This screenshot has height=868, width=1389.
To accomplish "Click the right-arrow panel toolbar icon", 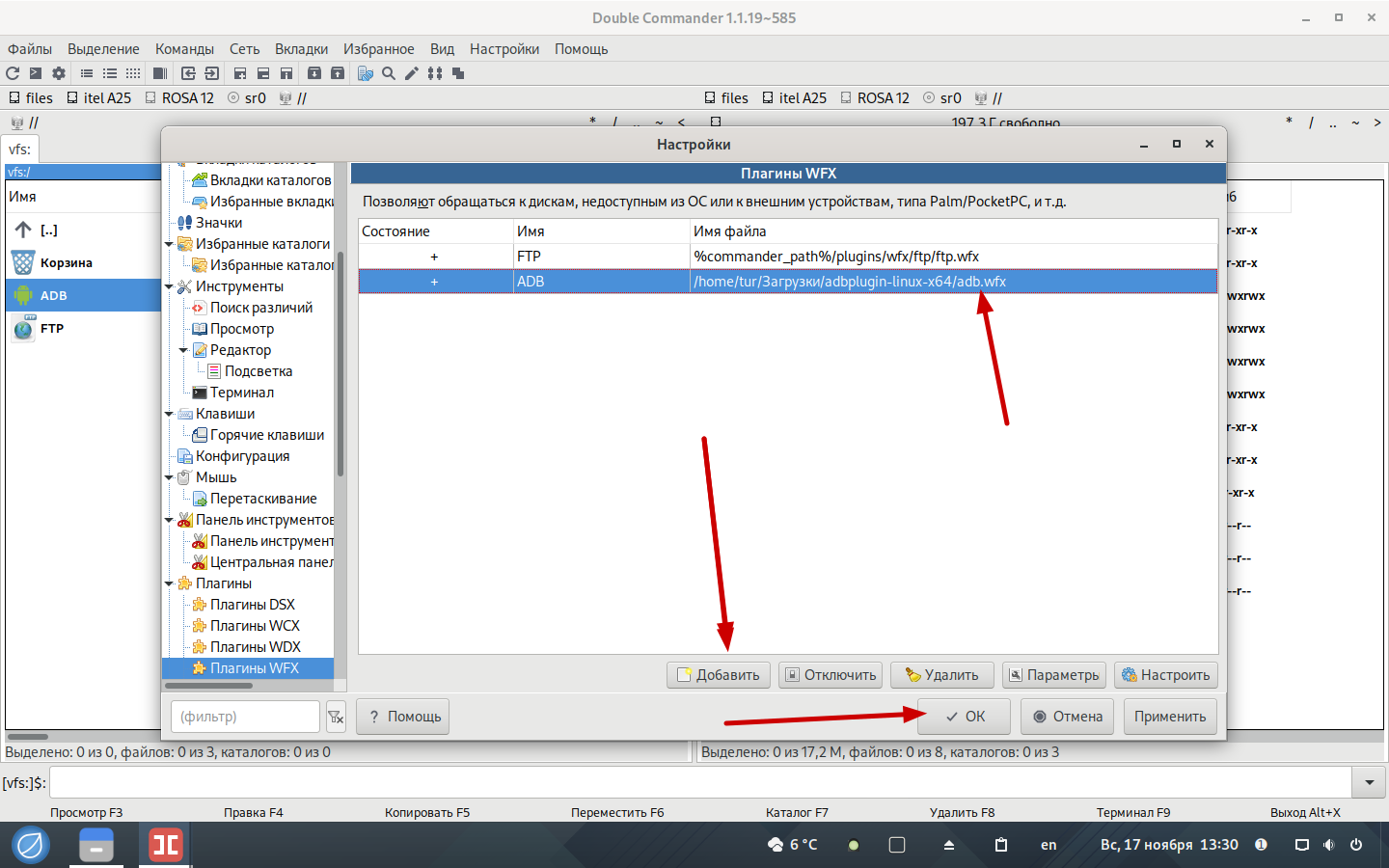I will click(x=211, y=73).
